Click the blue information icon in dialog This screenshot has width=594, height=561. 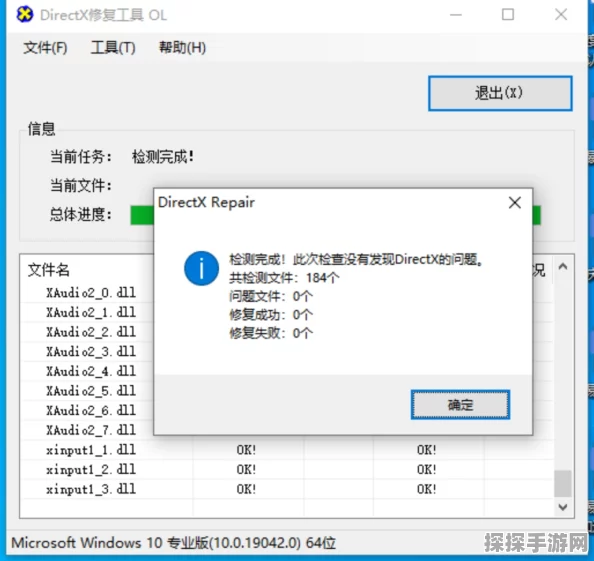201,268
